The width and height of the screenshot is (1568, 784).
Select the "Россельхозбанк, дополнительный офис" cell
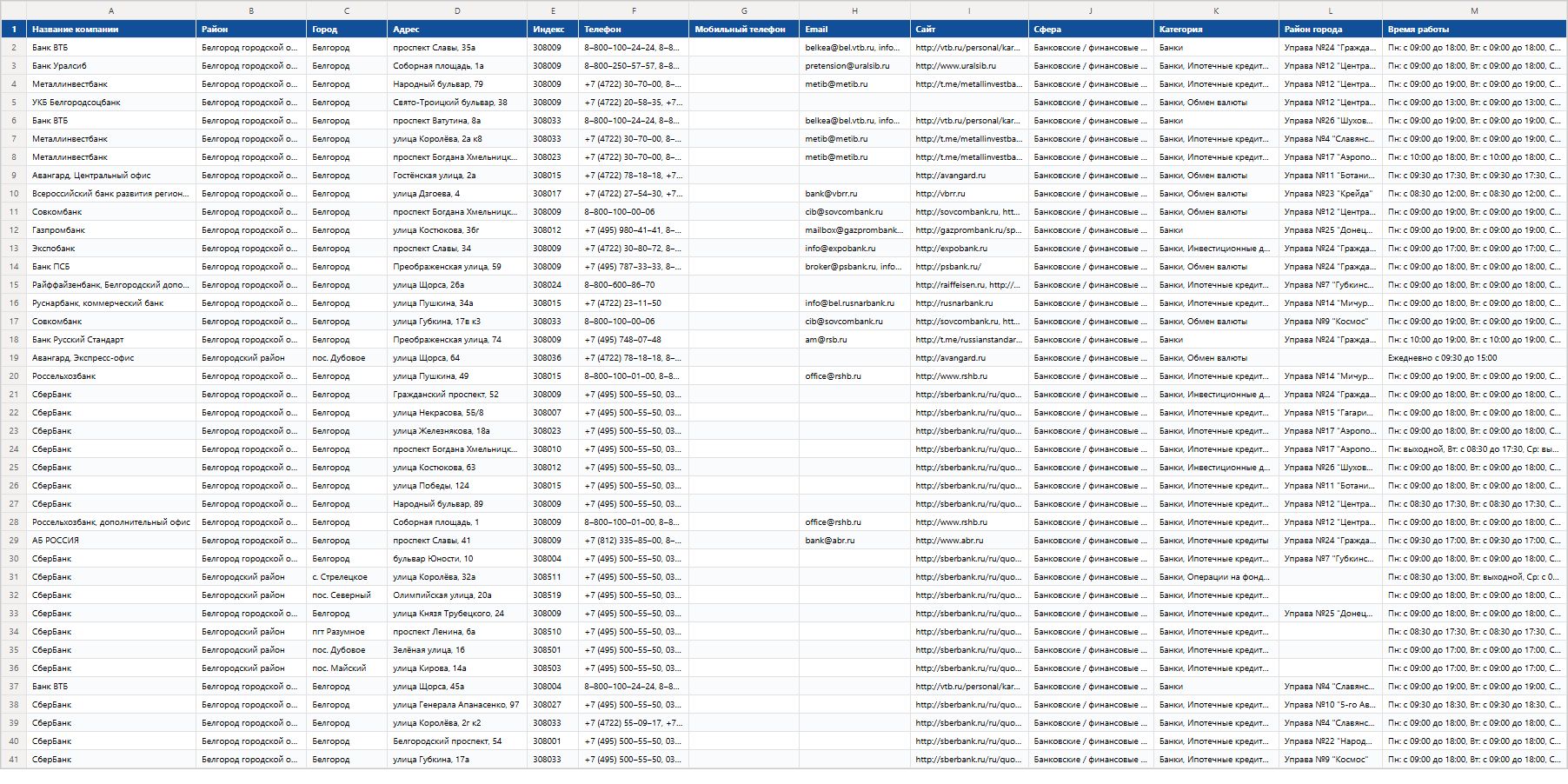tap(111, 522)
